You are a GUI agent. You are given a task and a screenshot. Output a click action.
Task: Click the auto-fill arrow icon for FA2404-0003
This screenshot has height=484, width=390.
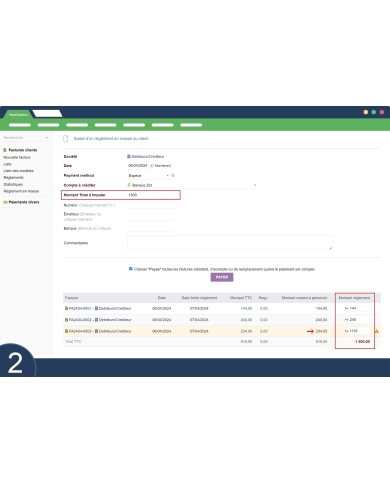[346, 331]
